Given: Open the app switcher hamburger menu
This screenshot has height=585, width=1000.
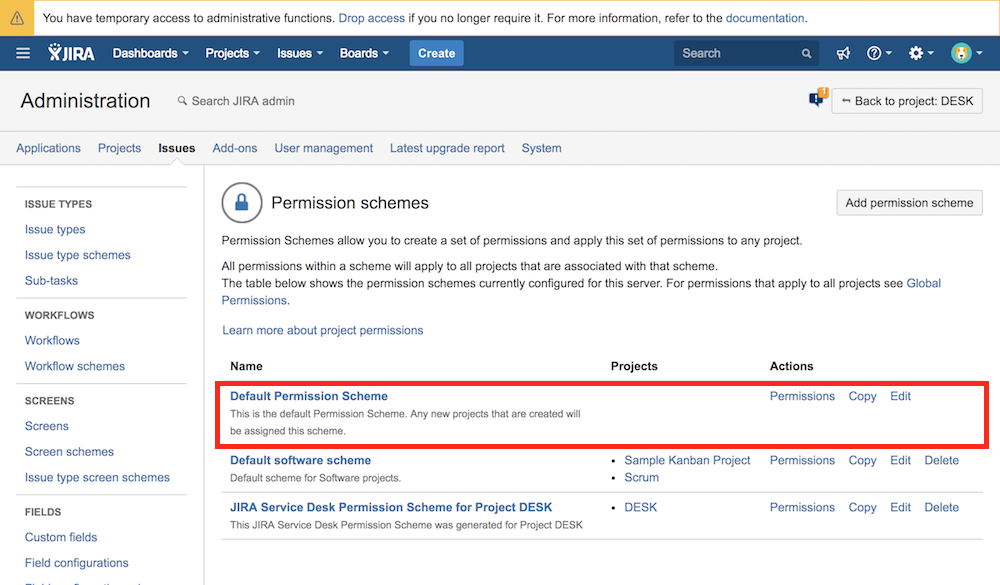Looking at the screenshot, I should [x=24, y=53].
